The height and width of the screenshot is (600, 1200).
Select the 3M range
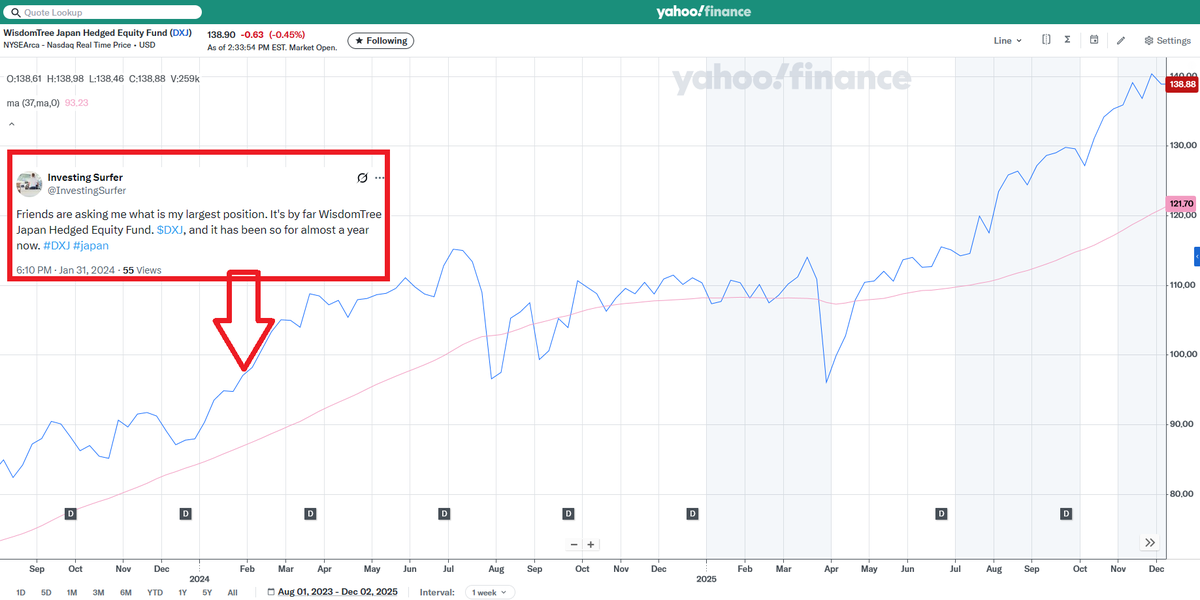(x=98, y=592)
